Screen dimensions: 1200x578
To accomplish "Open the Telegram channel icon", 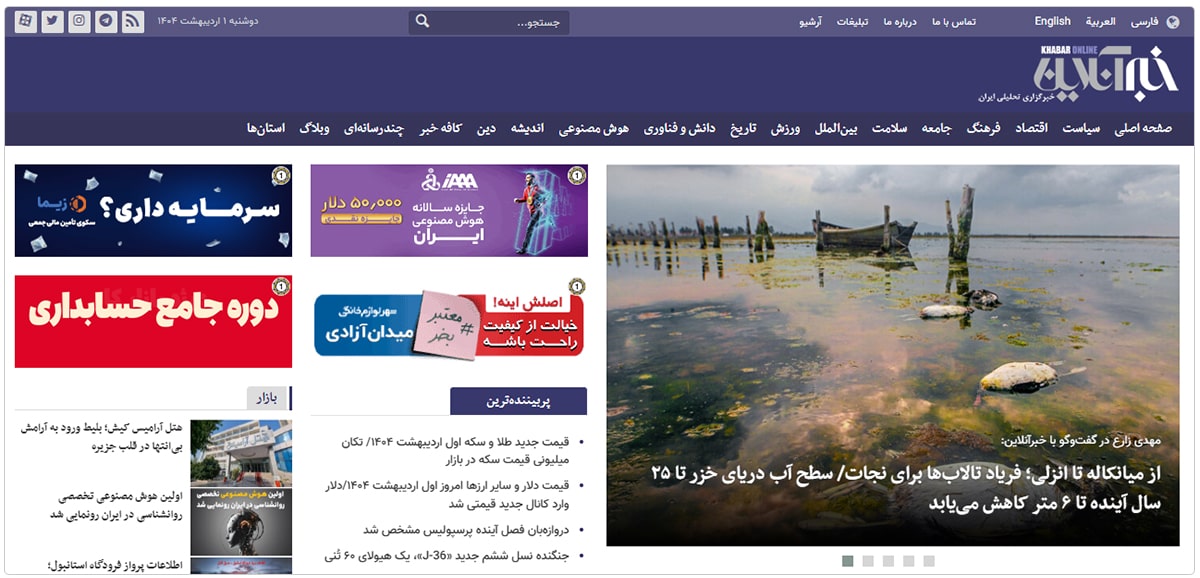I will pyautogui.click(x=104, y=20).
